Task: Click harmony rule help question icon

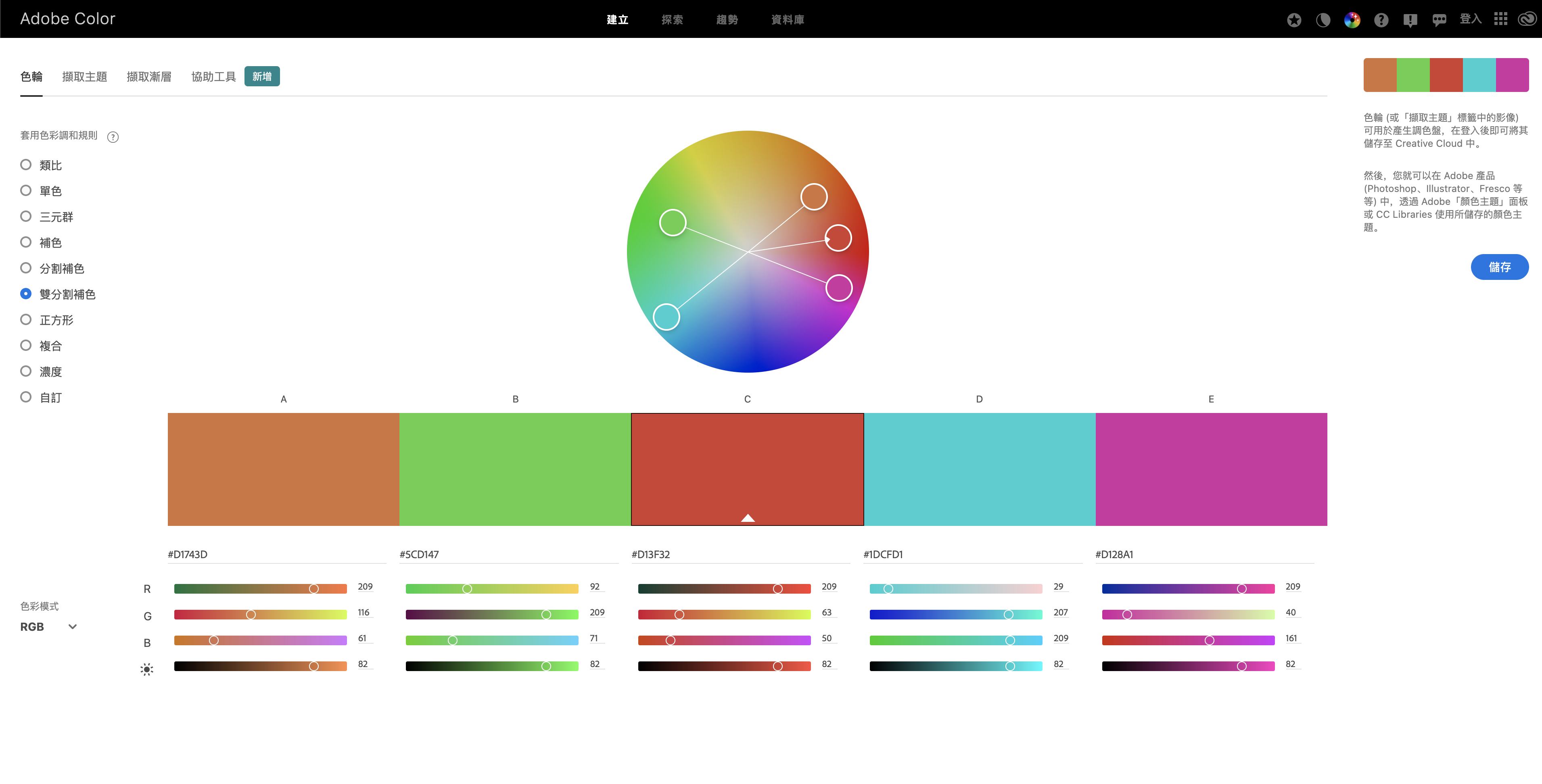Action: 113,137
